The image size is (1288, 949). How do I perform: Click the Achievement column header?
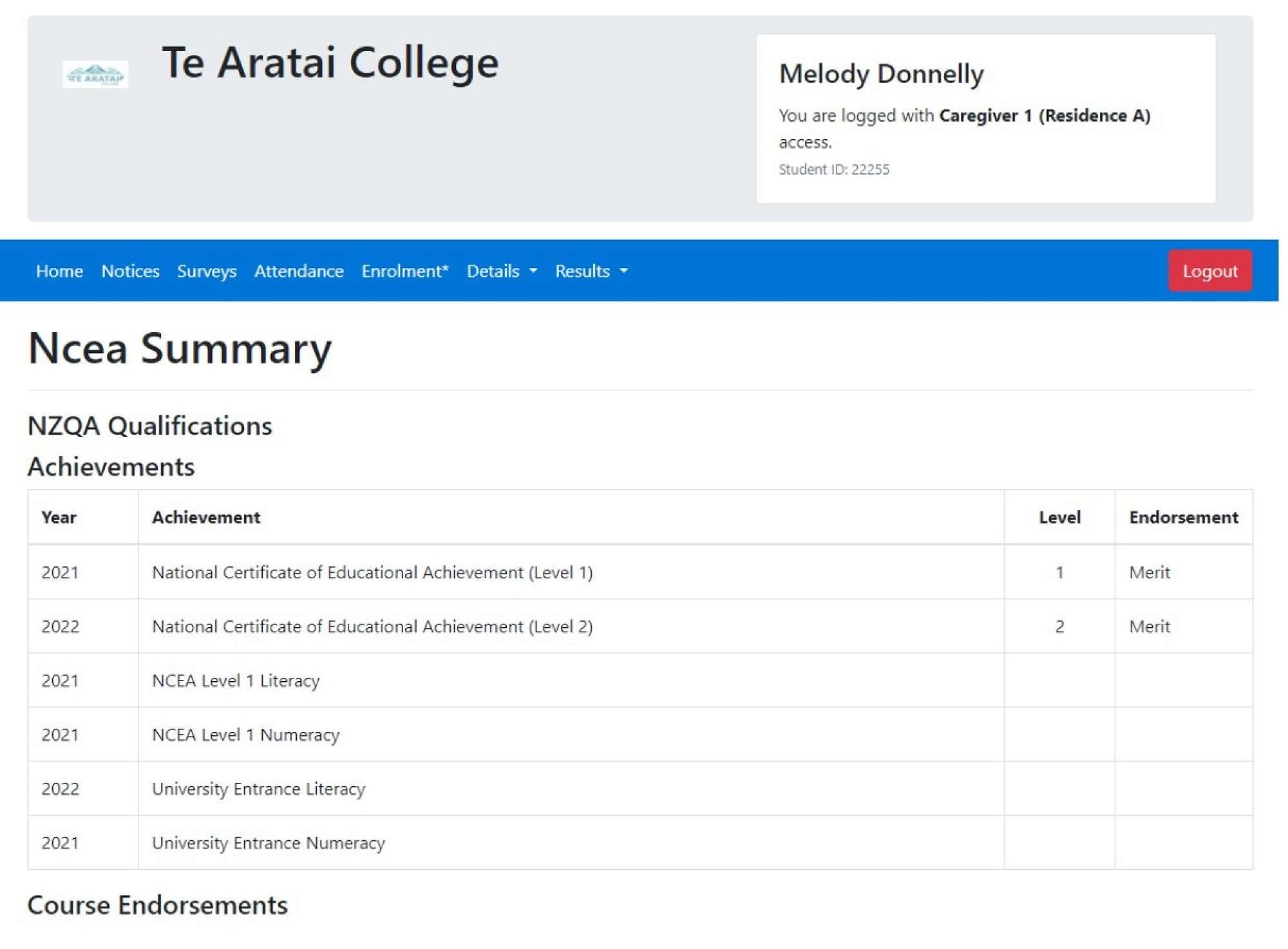(x=206, y=517)
